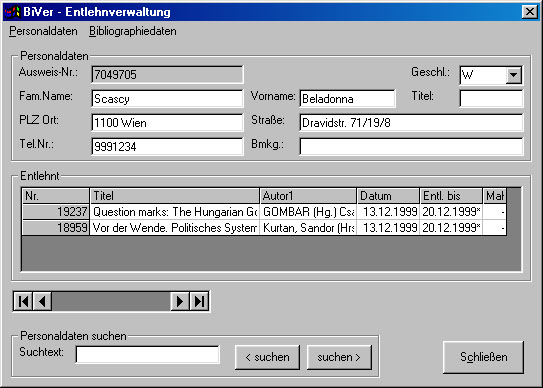
Task: Click the BiVer application icon in title bar
Action: 12,12
